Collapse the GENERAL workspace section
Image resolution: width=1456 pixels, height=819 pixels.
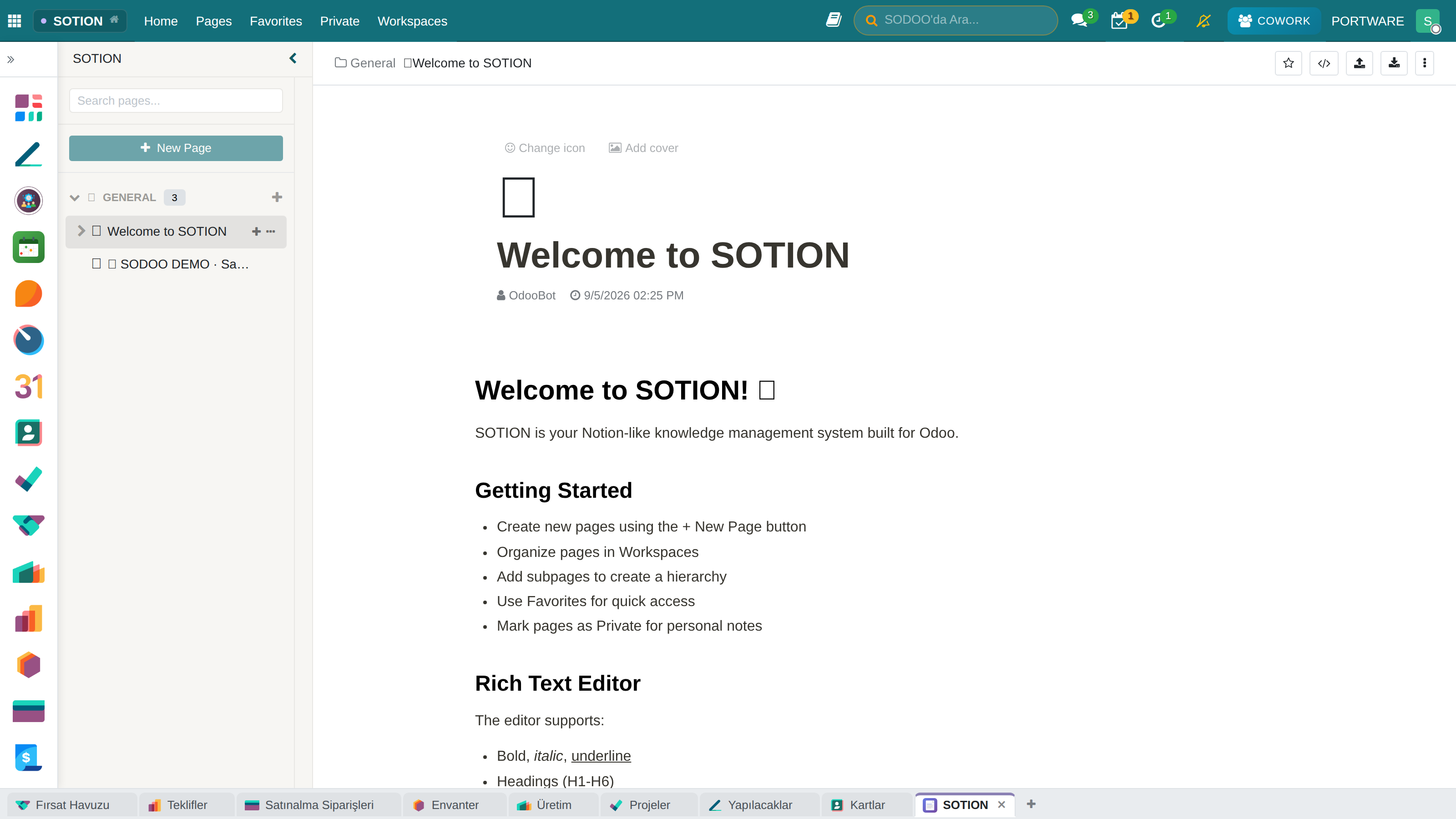[x=75, y=198]
